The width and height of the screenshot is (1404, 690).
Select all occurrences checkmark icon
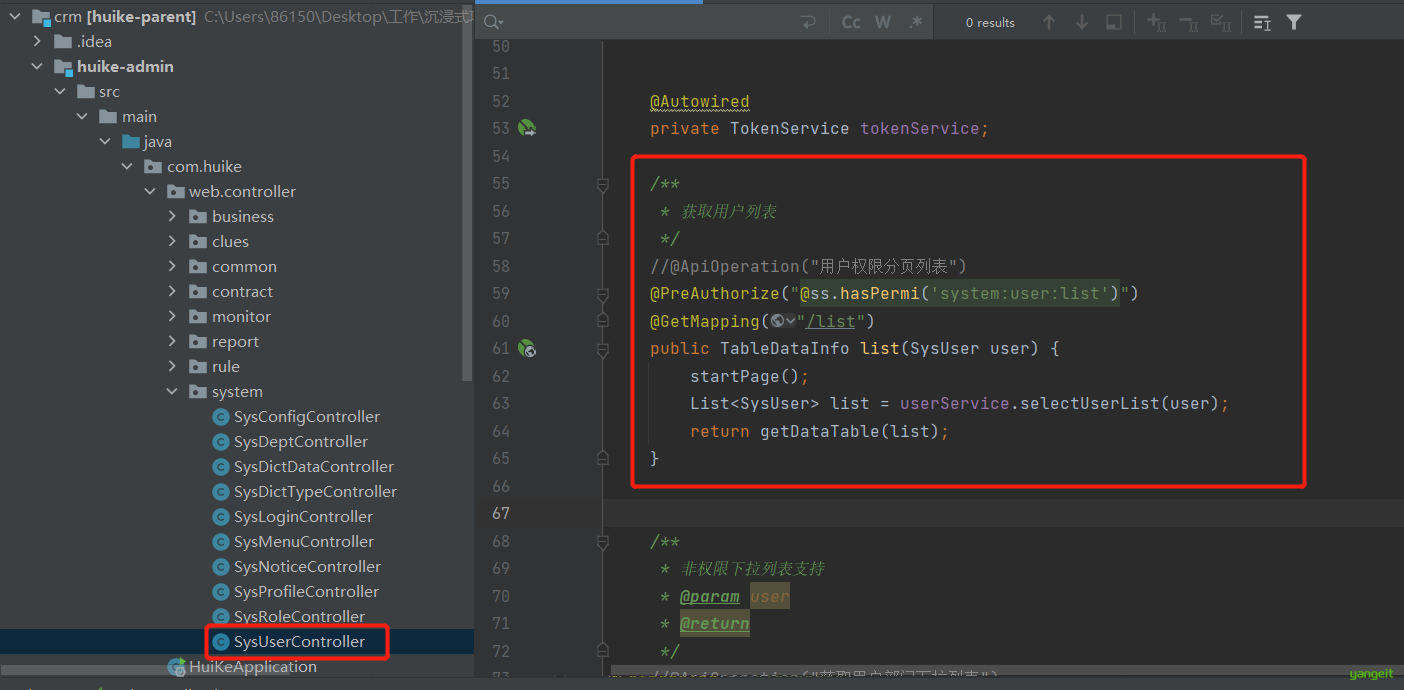click(x=1221, y=22)
